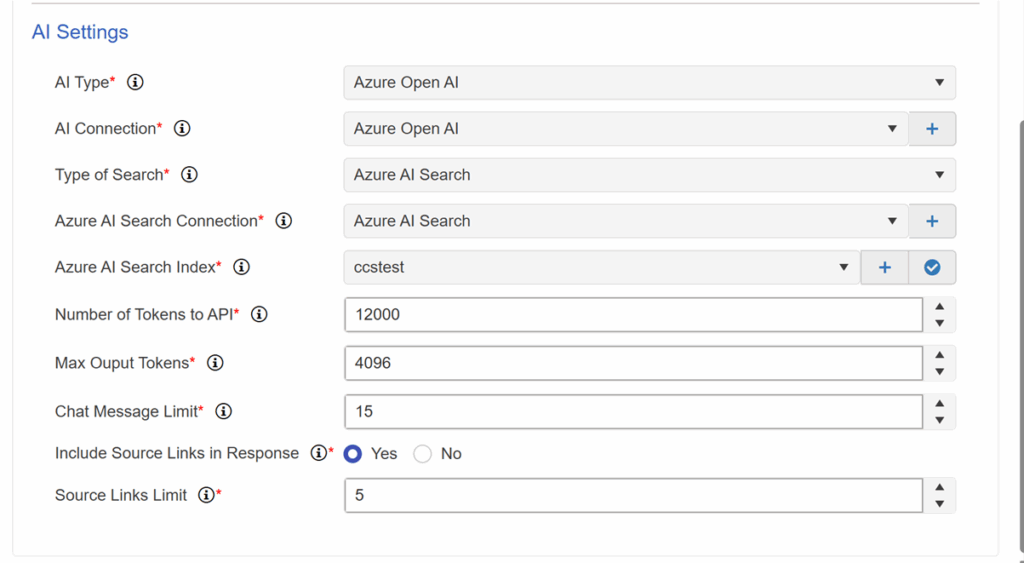Select No for Include Source Links
Image resolution: width=1024 pixels, height=563 pixels.
423,454
